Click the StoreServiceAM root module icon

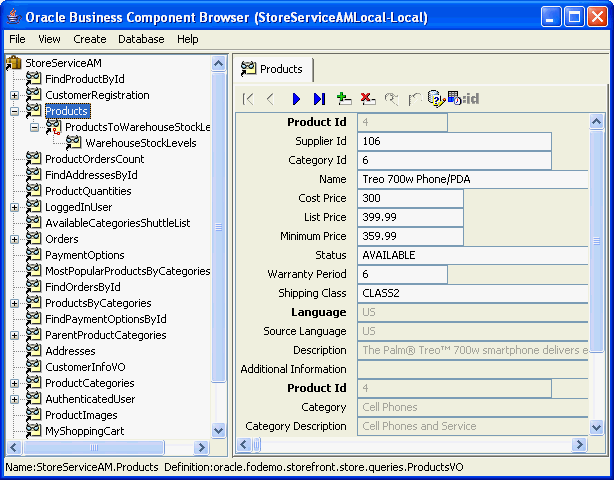[14, 63]
